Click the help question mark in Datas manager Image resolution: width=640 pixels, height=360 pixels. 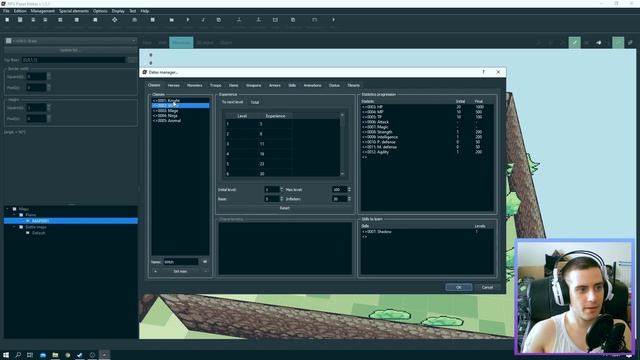[x=483, y=72]
